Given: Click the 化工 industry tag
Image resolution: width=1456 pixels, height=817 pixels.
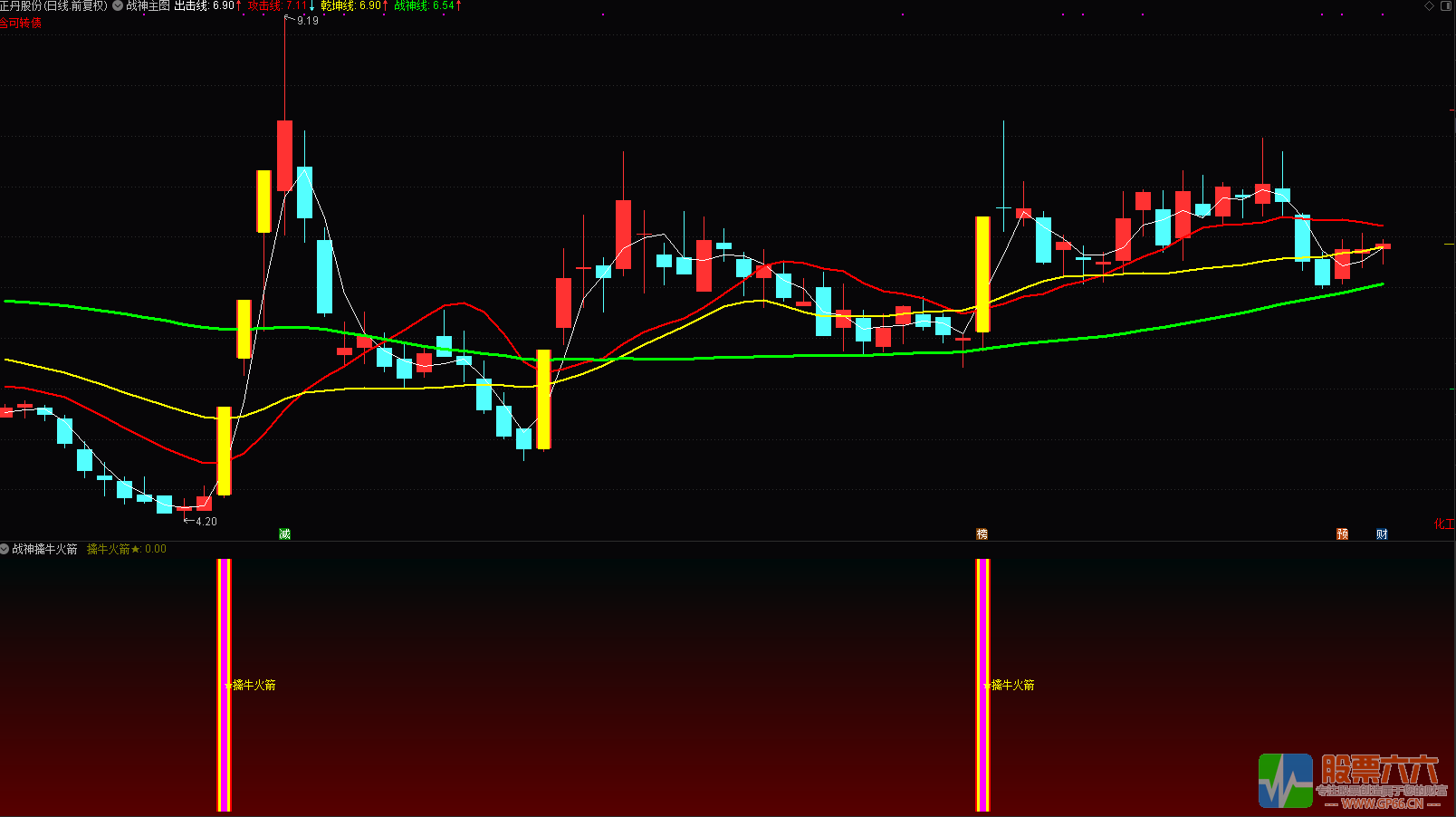Looking at the screenshot, I should click(1443, 524).
